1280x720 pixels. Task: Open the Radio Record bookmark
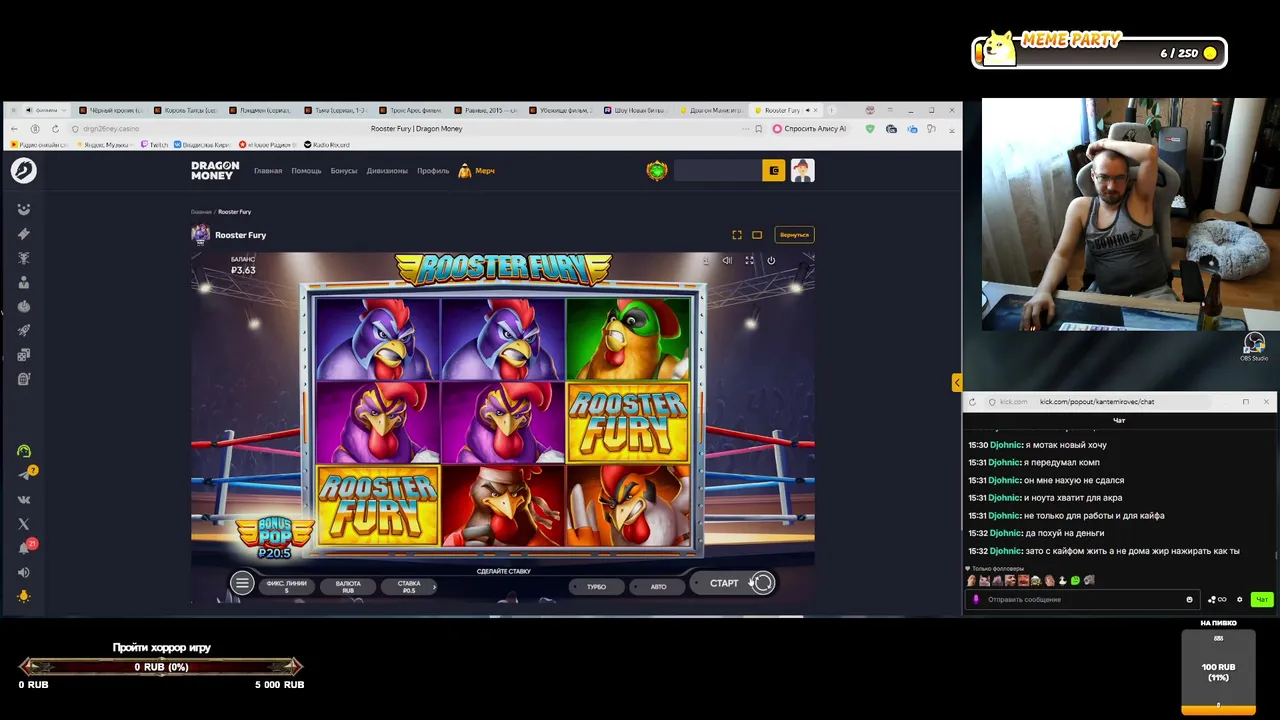326,145
